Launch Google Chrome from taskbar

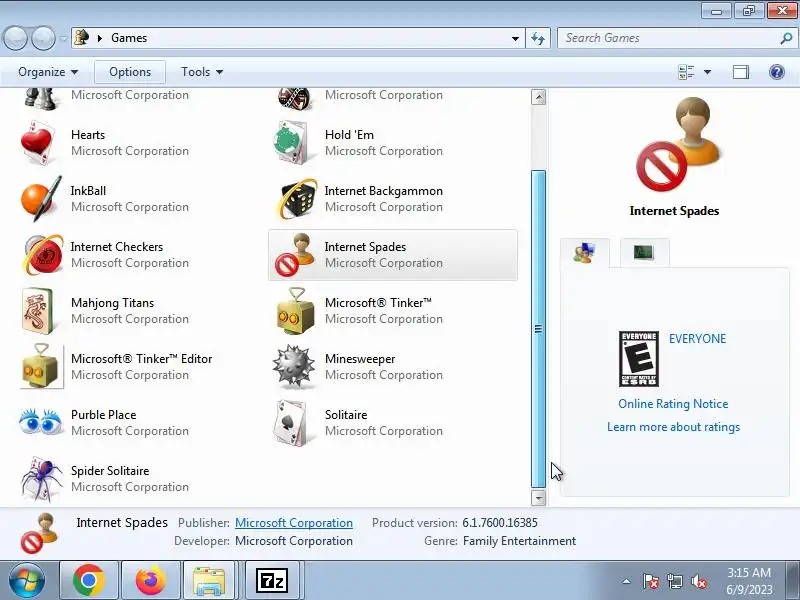[x=89, y=580]
